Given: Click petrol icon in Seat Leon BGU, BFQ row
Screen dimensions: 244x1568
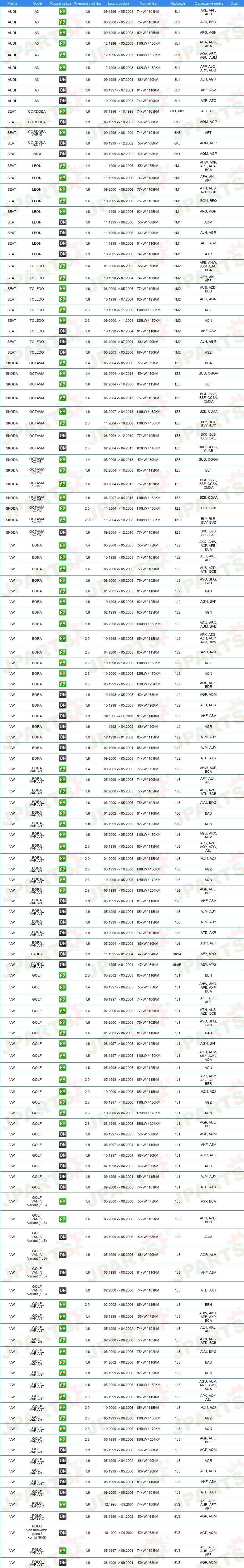Looking at the screenshot, I should (x=63, y=201).
